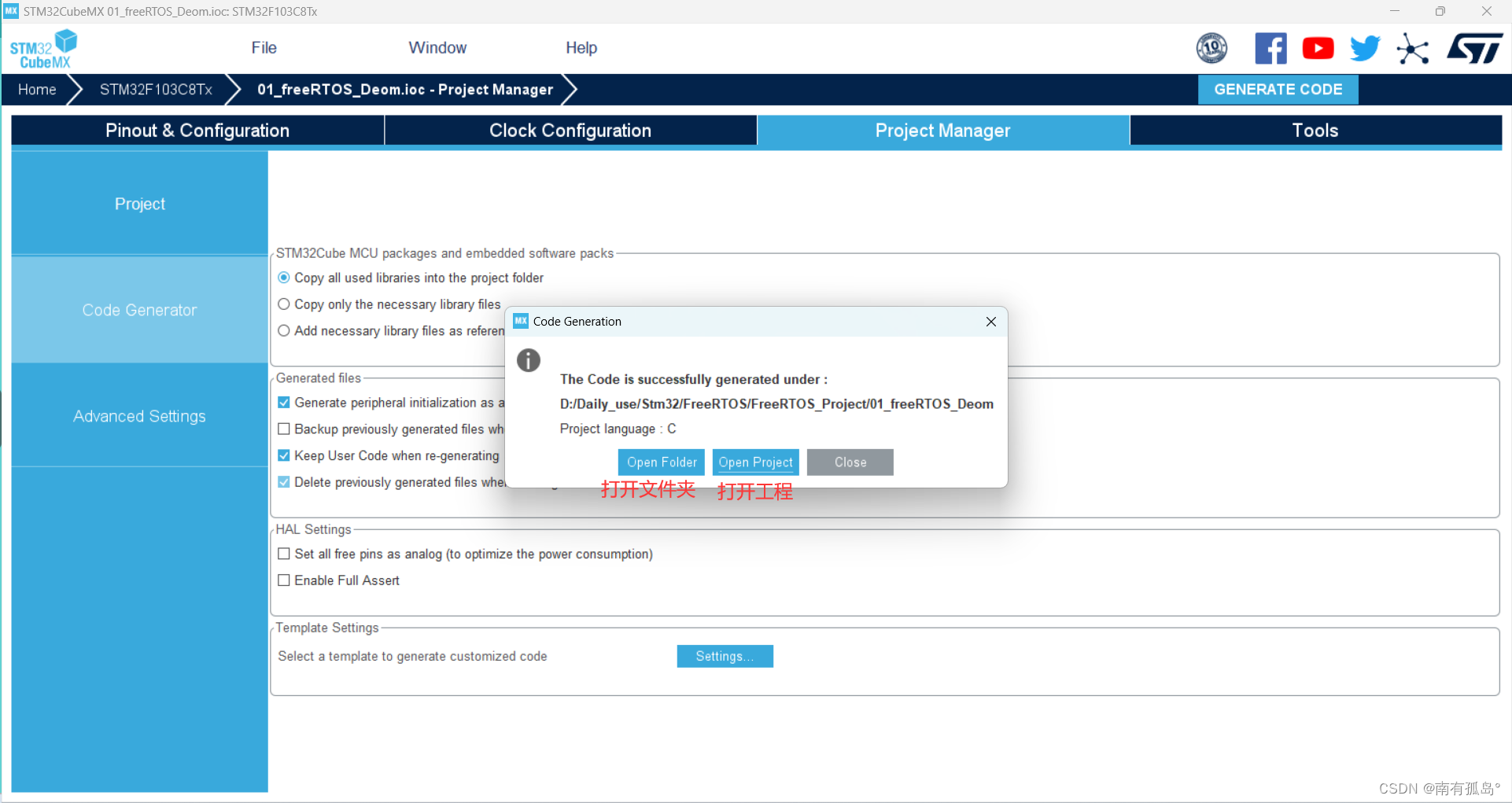The image size is (1512, 803).
Task: Open Advanced Settings in left sidebar
Action: pos(139,416)
